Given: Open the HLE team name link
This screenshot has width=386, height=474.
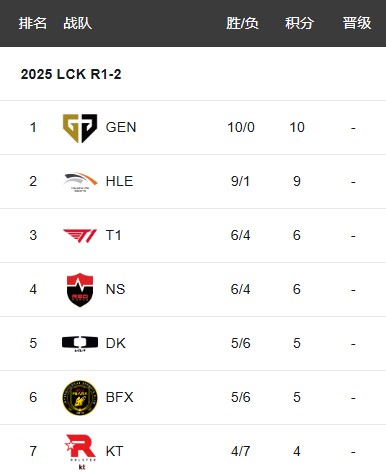Looking at the screenshot, I should tap(119, 181).
